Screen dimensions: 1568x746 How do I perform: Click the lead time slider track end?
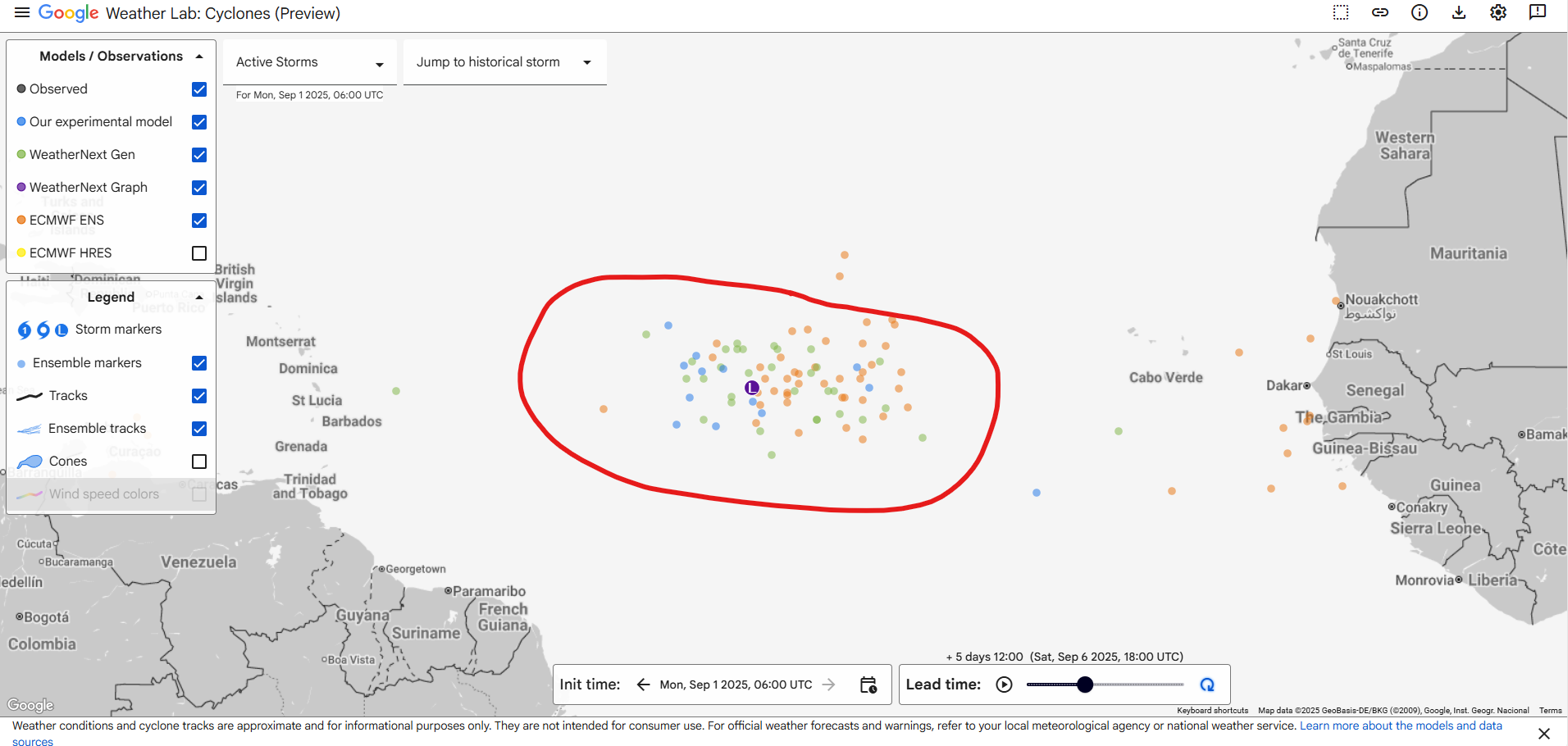(1183, 685)
